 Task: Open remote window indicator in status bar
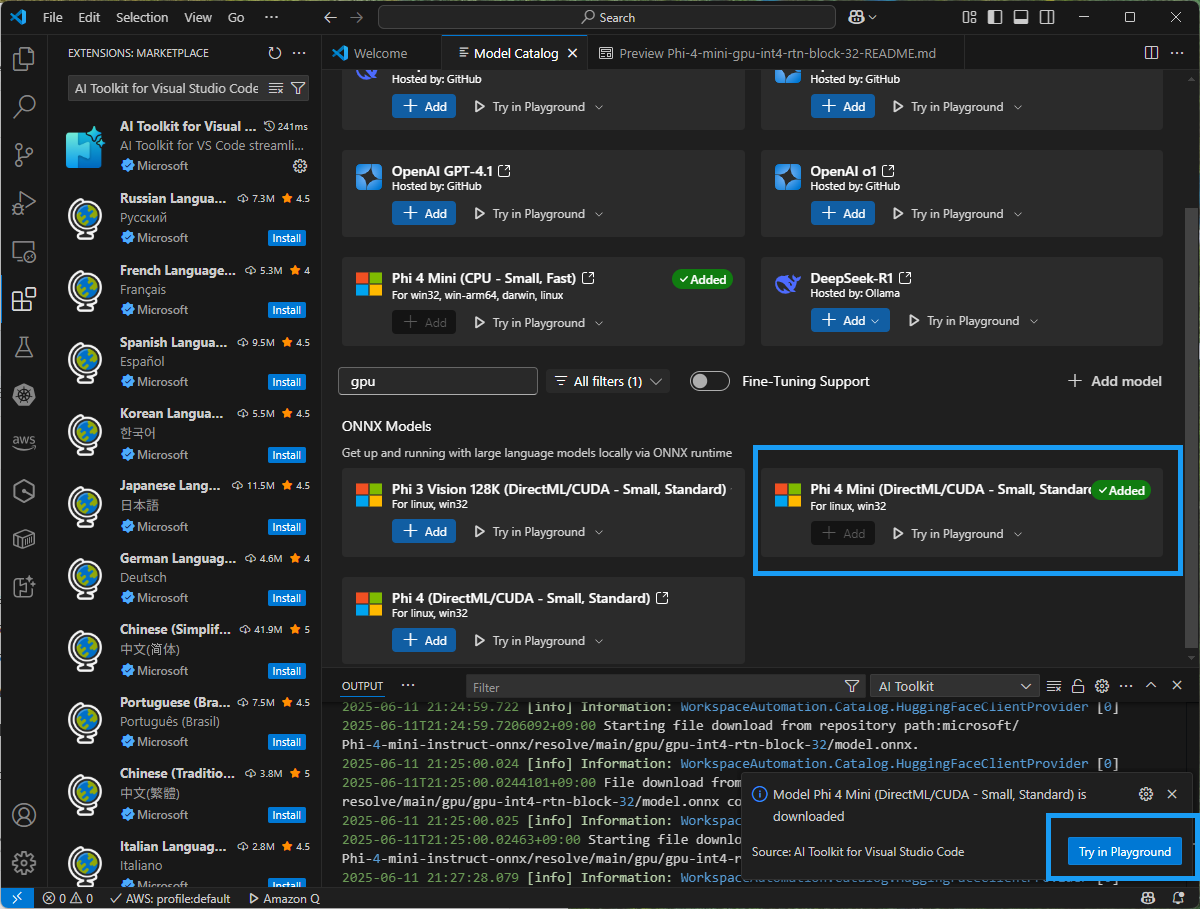click(x=17, y=898)
